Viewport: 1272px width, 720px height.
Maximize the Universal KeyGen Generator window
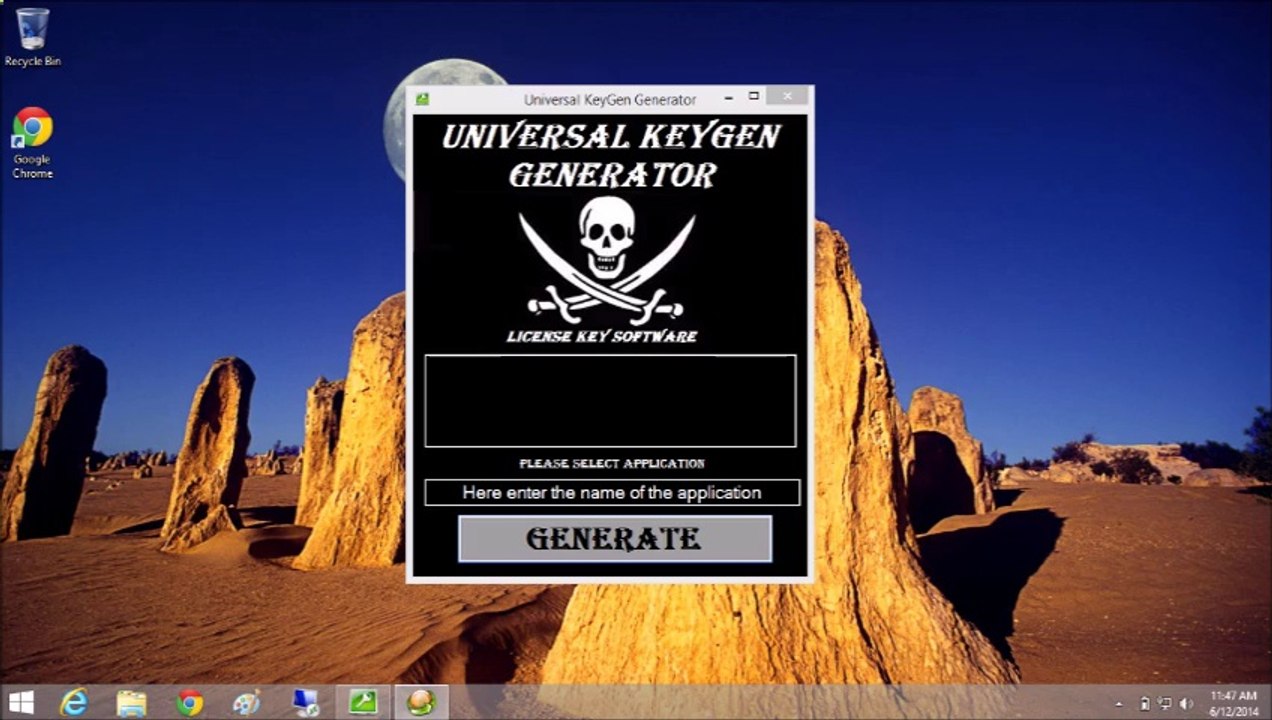pyautogui.click(x=754, y=97)
